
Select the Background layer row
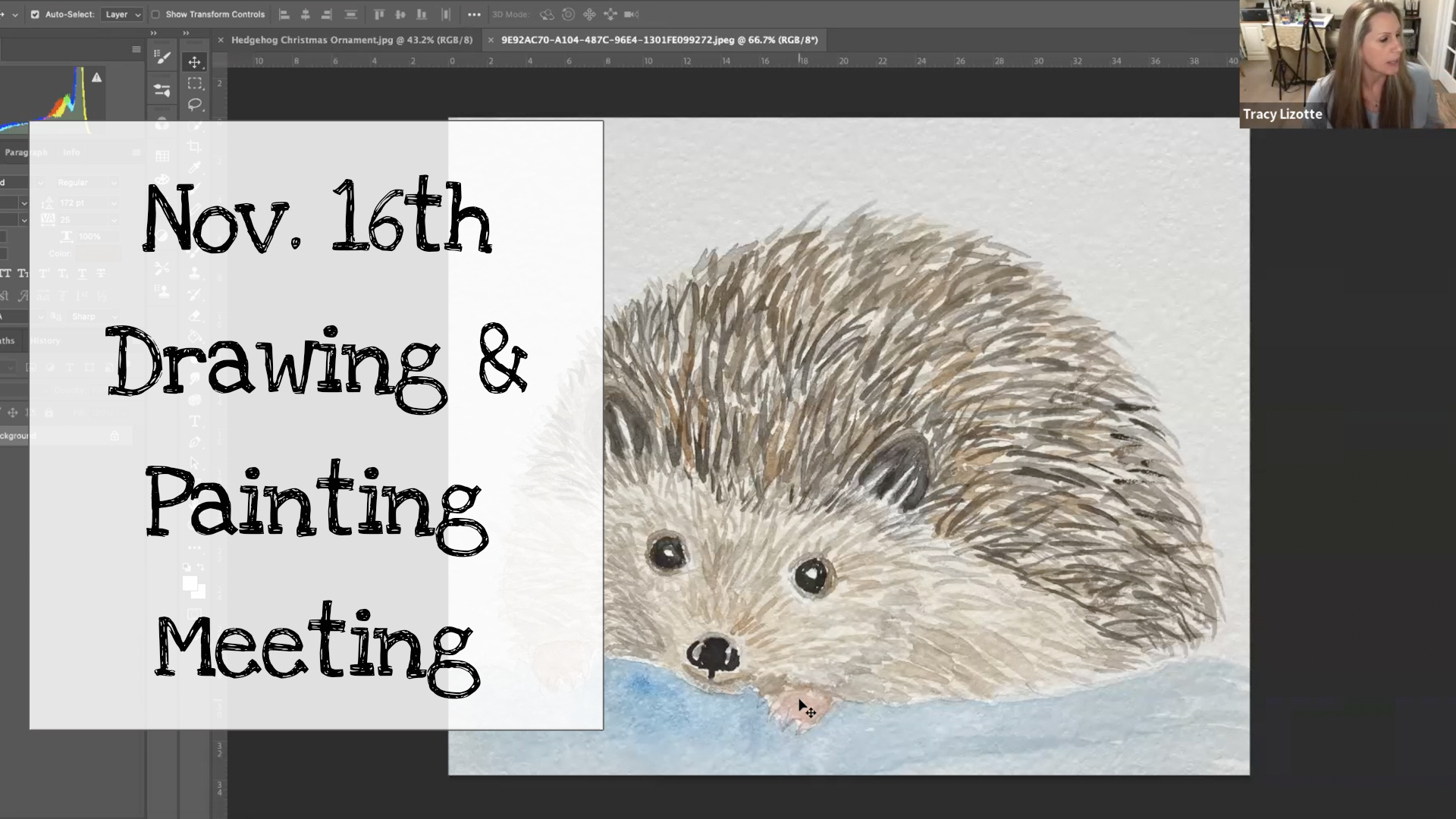click(66, 436)
